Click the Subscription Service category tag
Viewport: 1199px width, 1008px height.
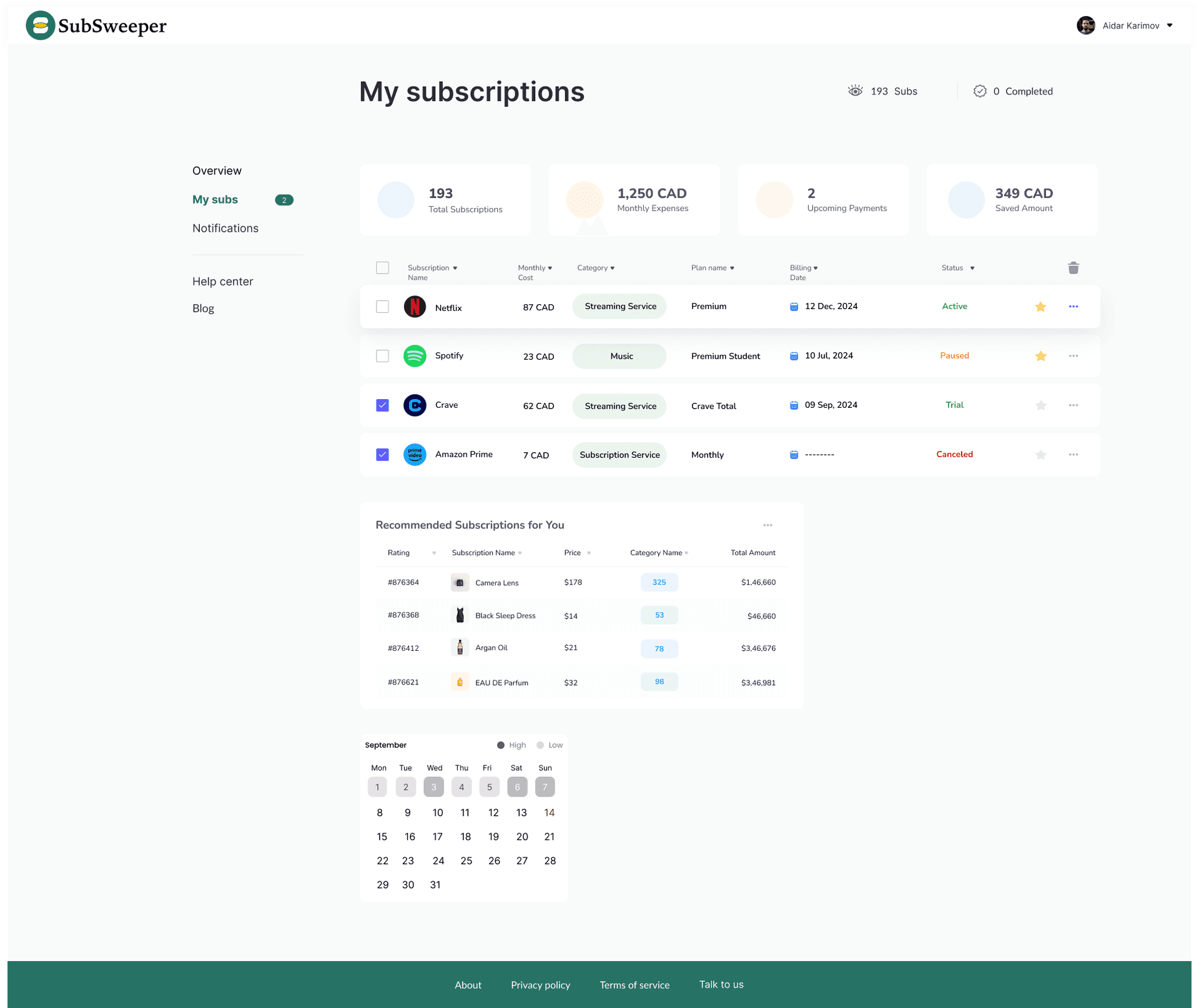(619, 455)
